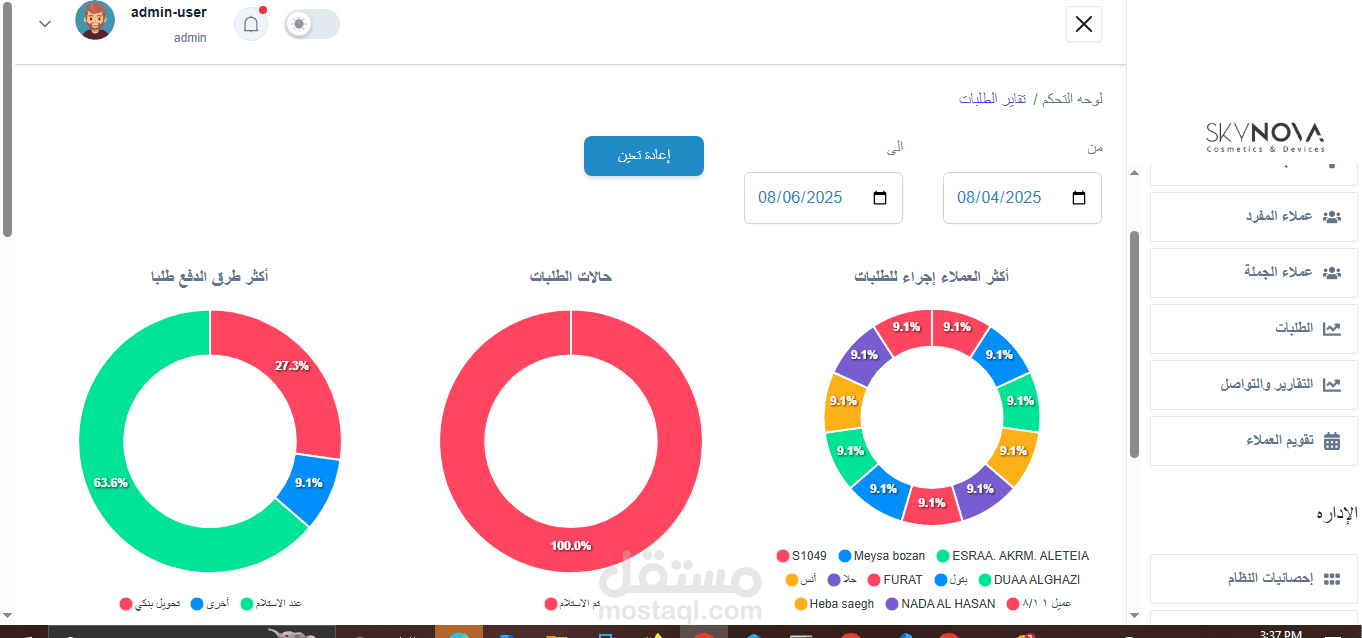Expand the chevron left of admin-user
The height and width of the screenshot is (638, 1362).
(x=44, y=23)
